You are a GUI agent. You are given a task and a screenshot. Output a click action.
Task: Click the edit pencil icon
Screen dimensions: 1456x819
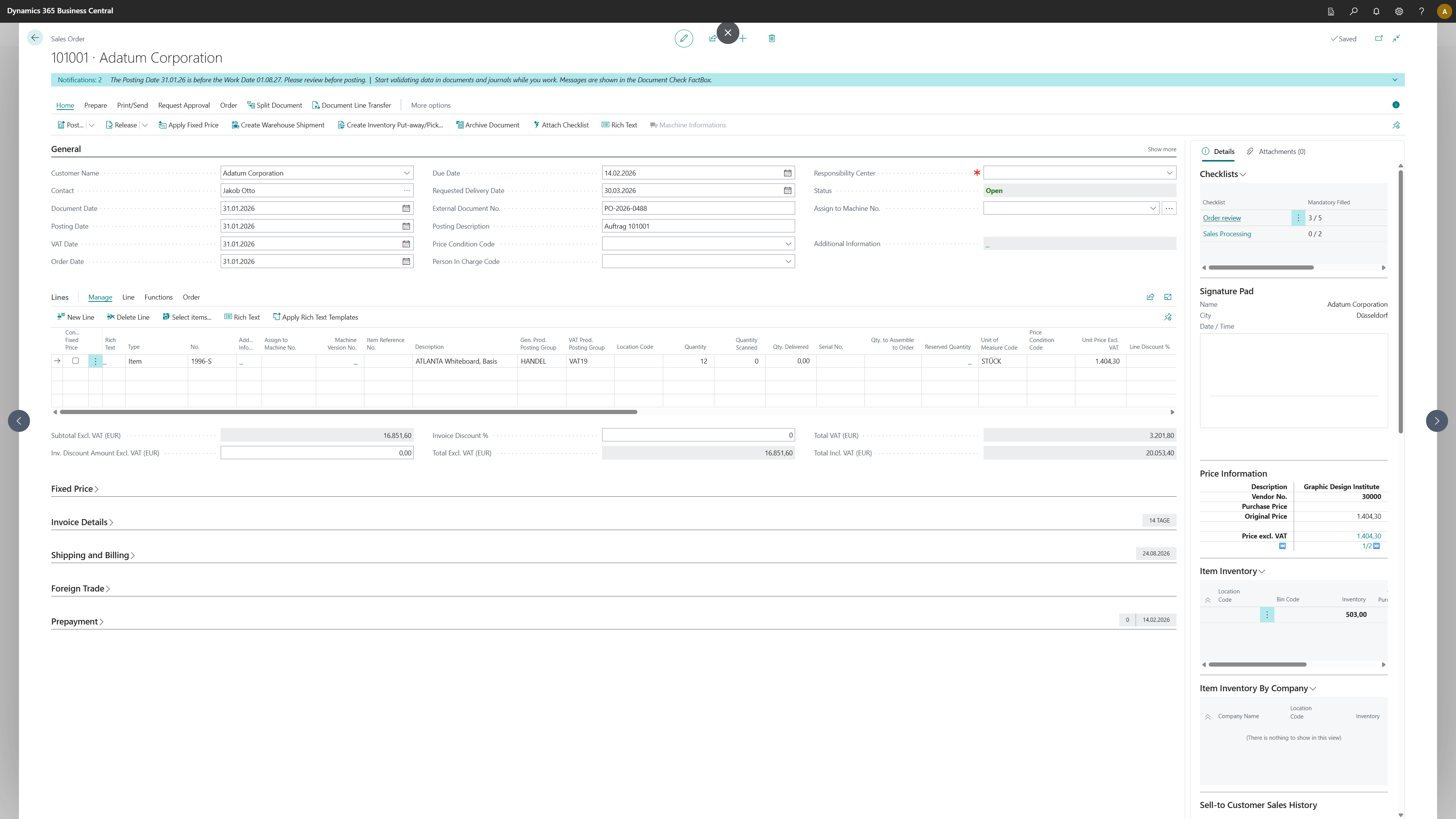coord(683,38)
